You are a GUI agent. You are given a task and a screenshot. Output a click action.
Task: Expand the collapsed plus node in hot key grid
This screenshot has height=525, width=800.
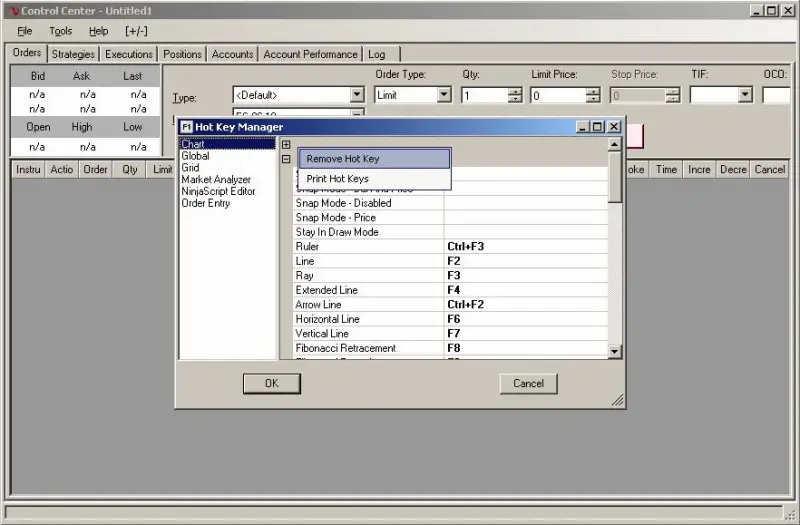[286, 145]
